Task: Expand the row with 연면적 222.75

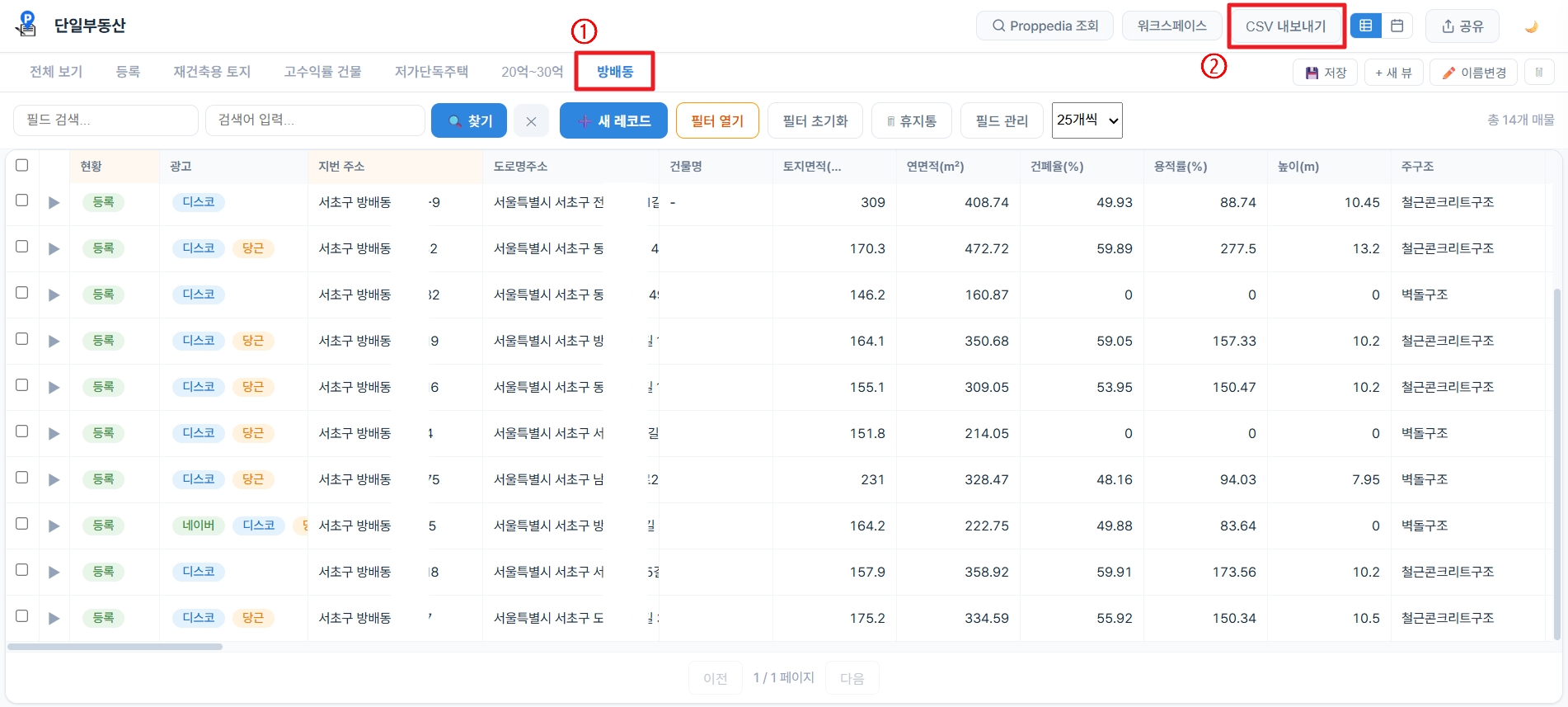Action: click(x=54, y=526)
